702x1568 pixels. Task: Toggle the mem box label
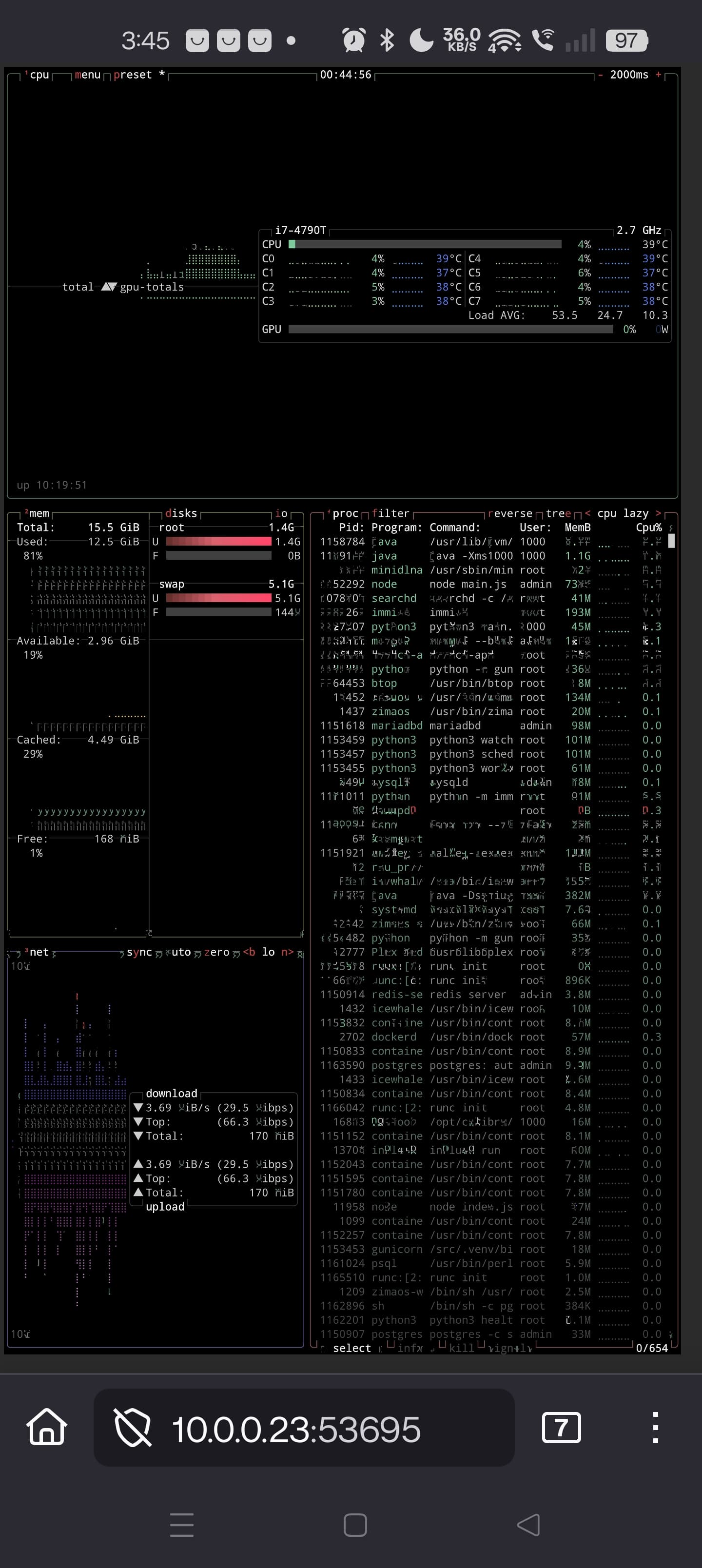(37, 513)
